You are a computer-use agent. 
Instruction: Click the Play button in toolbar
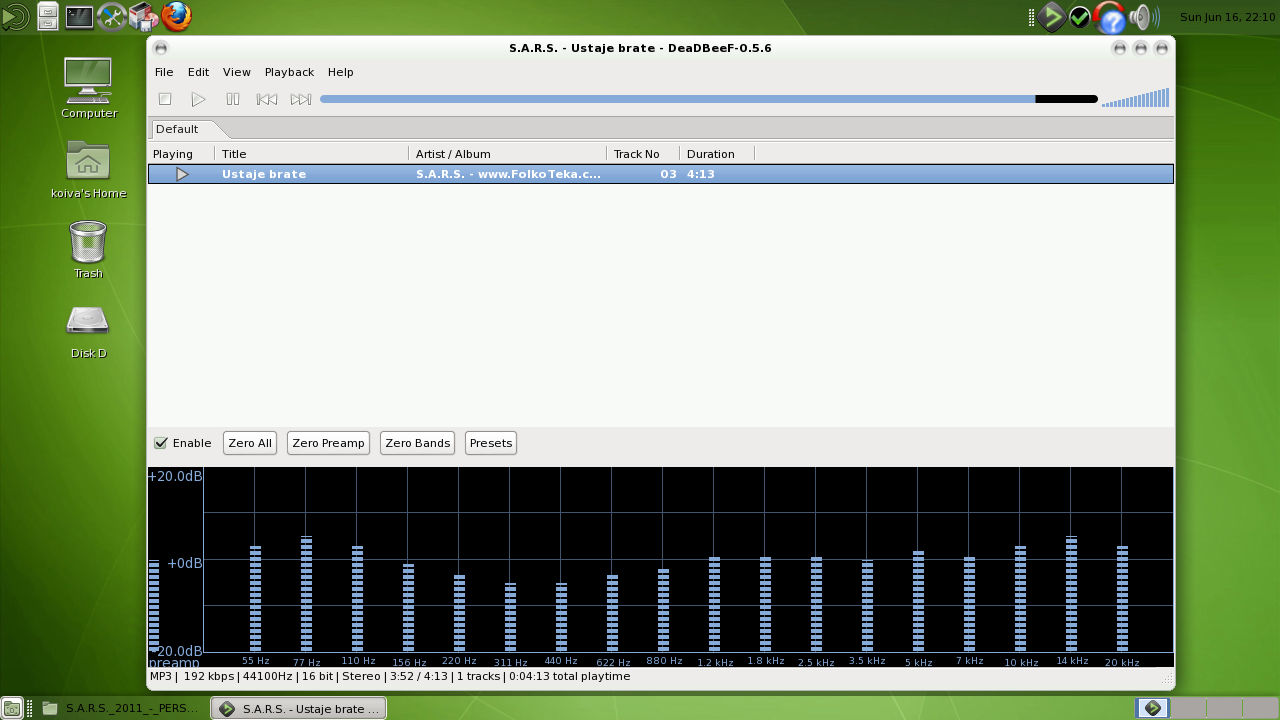tap(198, 99)
